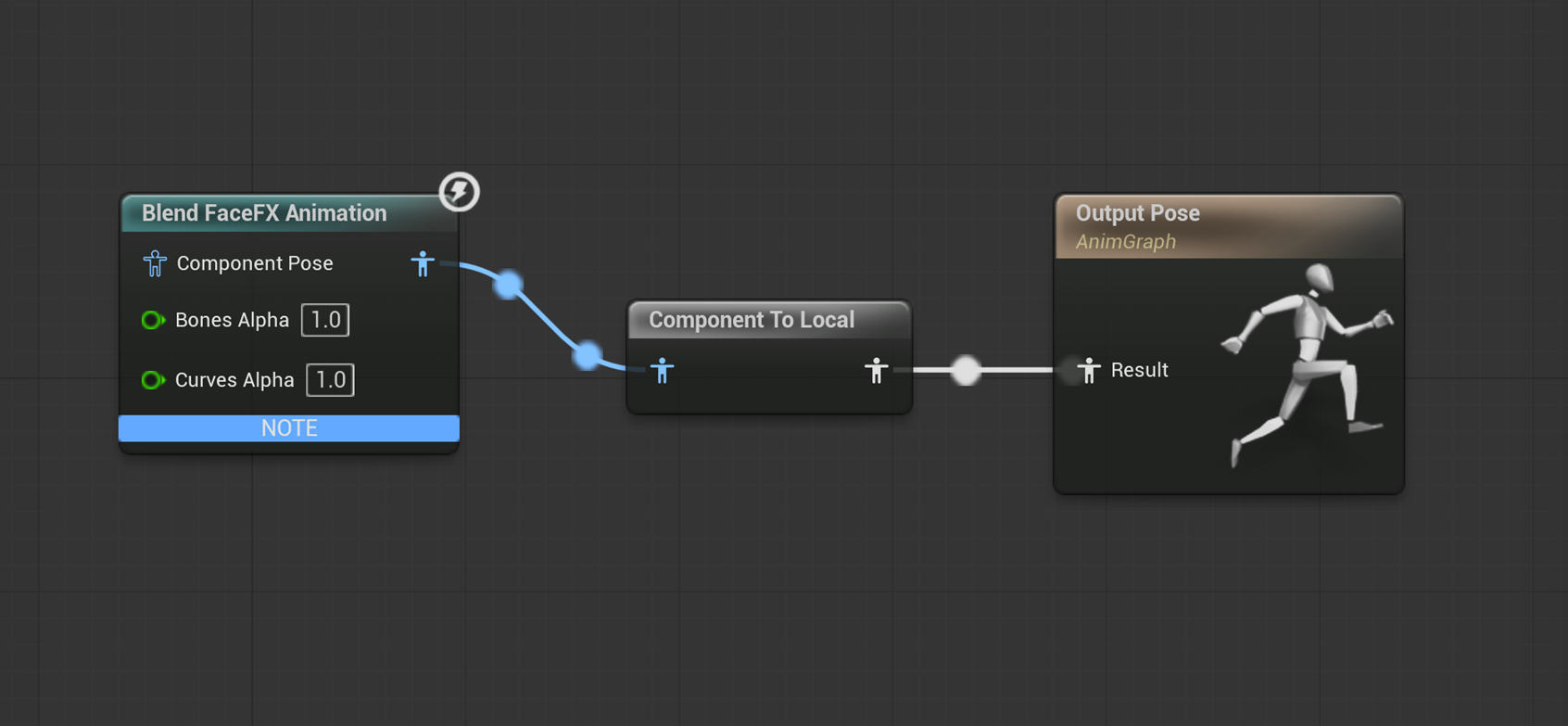Select the Output Pose node header
This screenshot has width=1568, height=726.
point(1229,226)
